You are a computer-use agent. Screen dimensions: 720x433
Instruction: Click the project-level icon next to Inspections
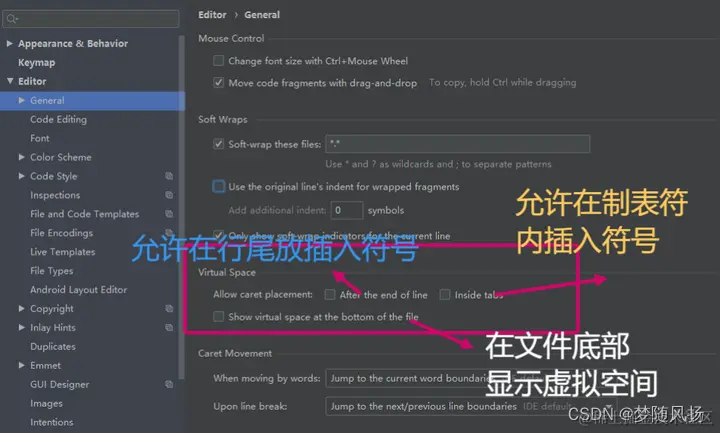[169, 195]
